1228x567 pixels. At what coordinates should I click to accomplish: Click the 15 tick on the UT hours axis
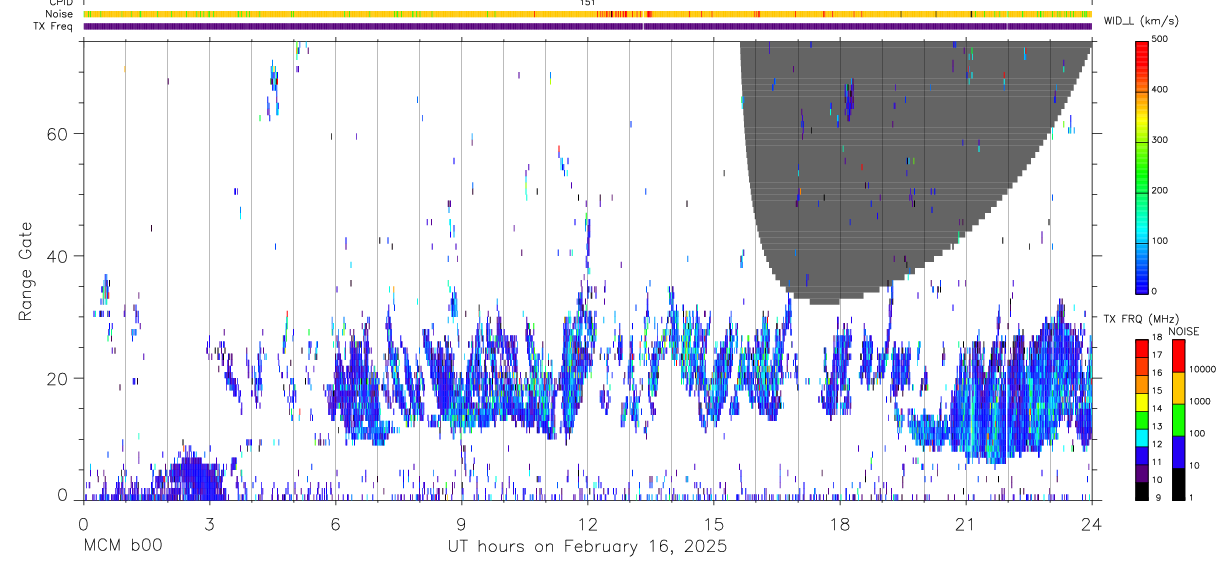tap(714, 523)
